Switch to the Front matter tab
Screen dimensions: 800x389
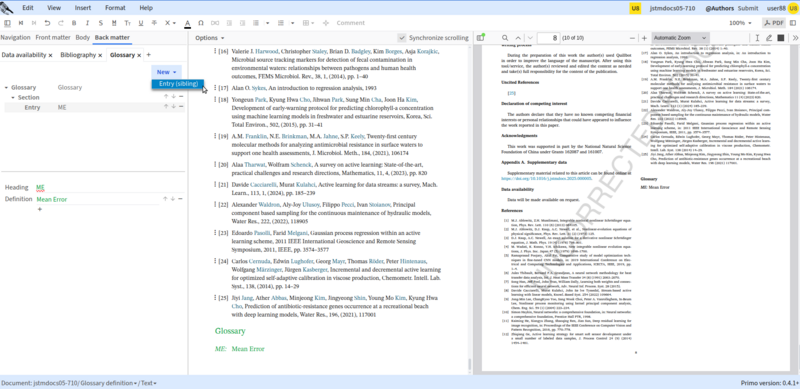[53, 37]
